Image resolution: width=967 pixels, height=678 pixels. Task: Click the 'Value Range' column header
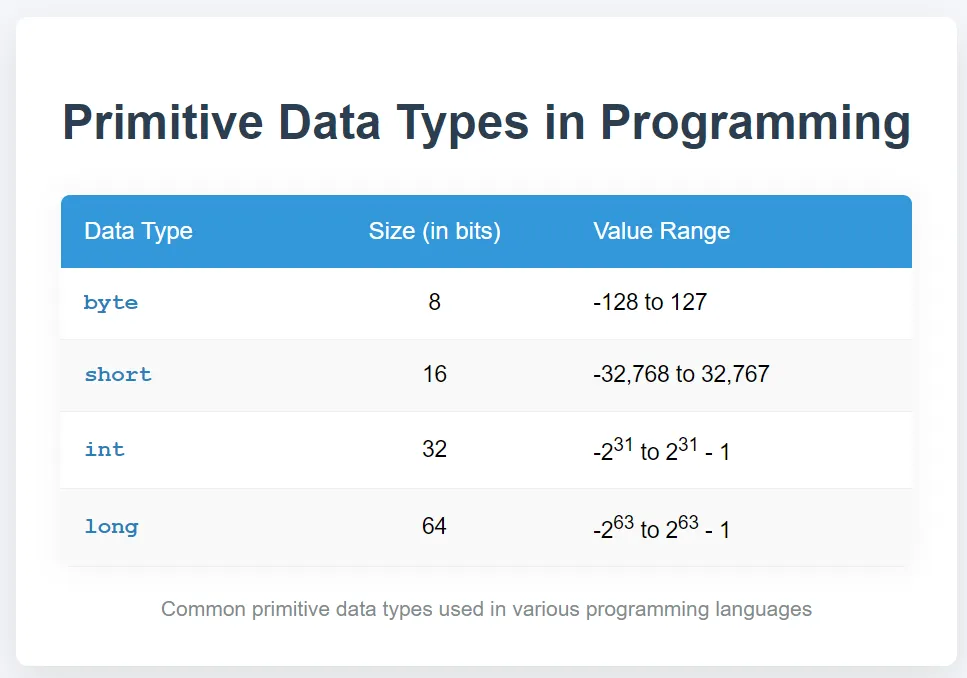pyautogui.click(x=661, y=231)
